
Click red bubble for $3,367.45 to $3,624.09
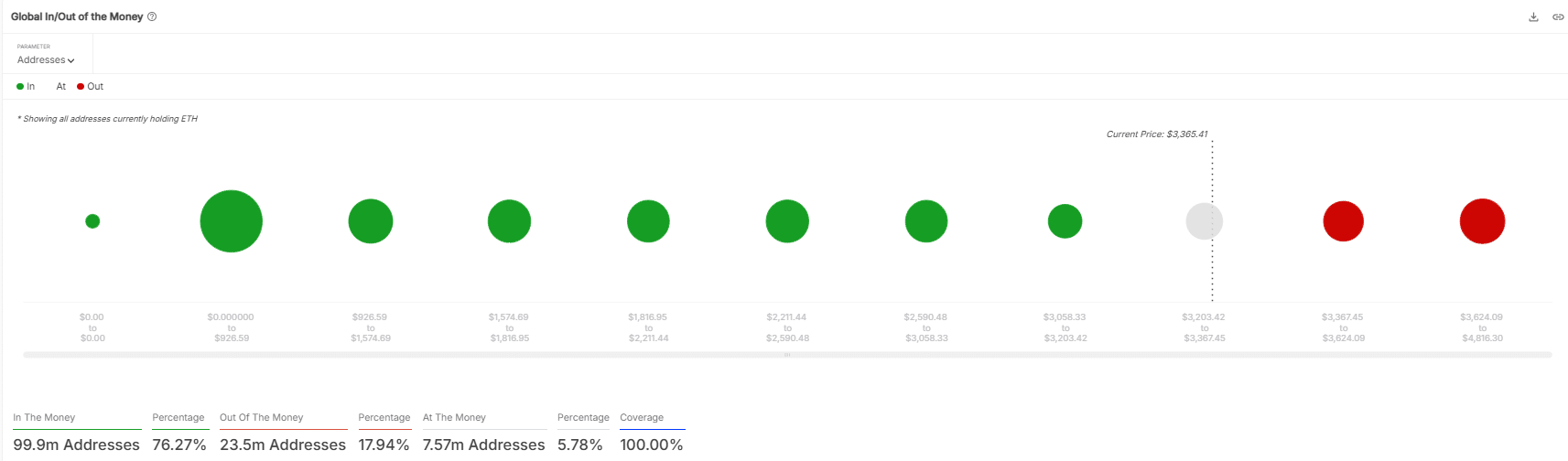pyautogui.click(x=1343, y=221)
